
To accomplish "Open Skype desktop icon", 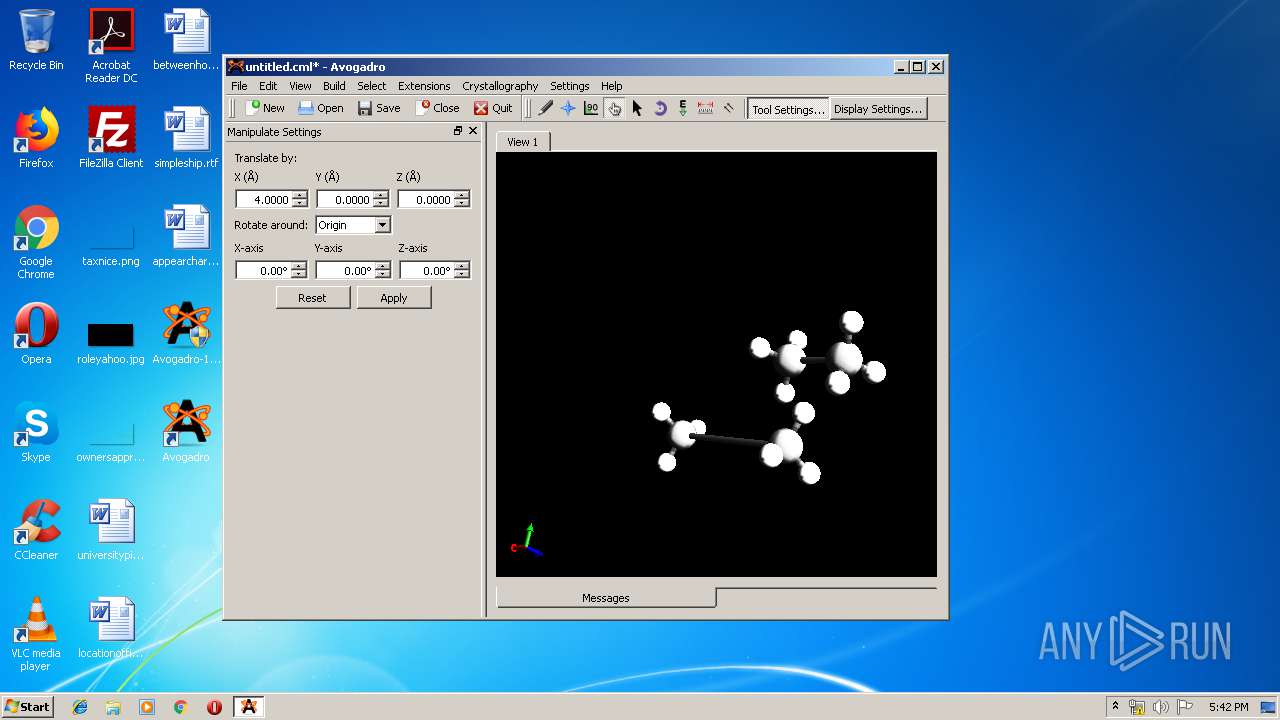I will (x=36, y=433).
